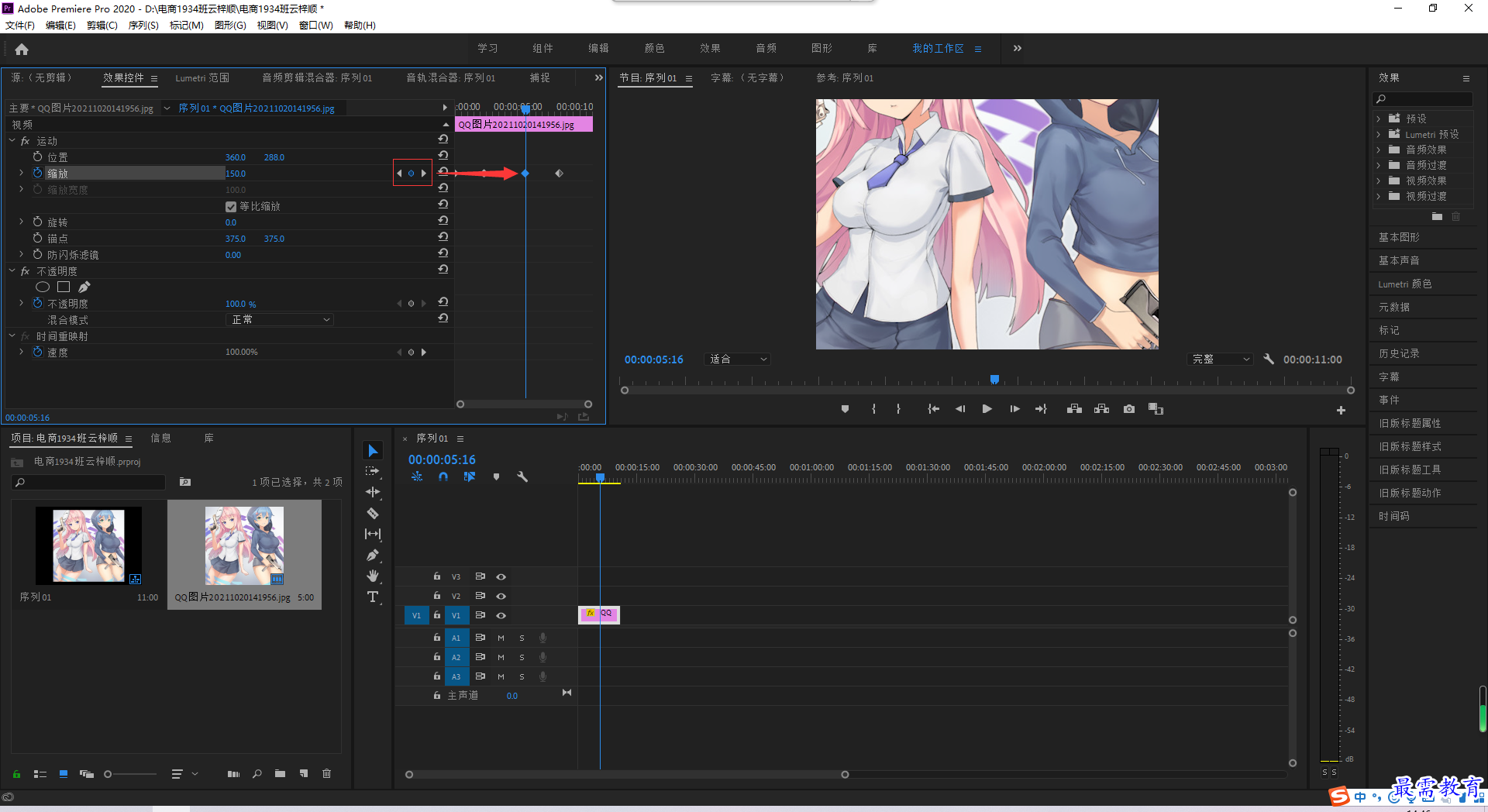The height and width of the screenshot is (812, 1488).
Task: Uncheck the 等比缩放 uniform scale checkbox
Action: (231, 206)
